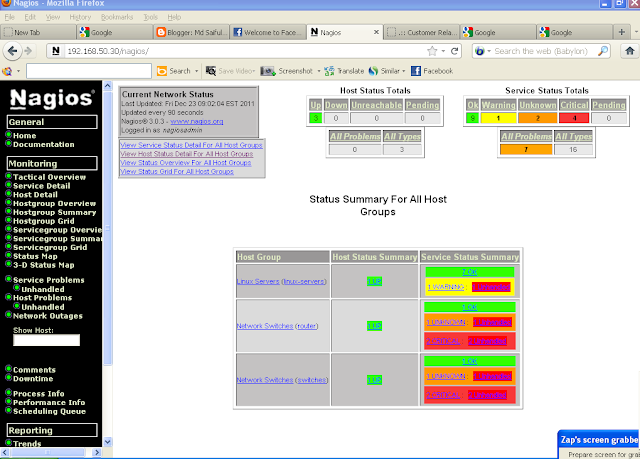Viewport: 640px width, 459px height.
Task: Go back with the browser back arrow
Action: click(12, 51)
